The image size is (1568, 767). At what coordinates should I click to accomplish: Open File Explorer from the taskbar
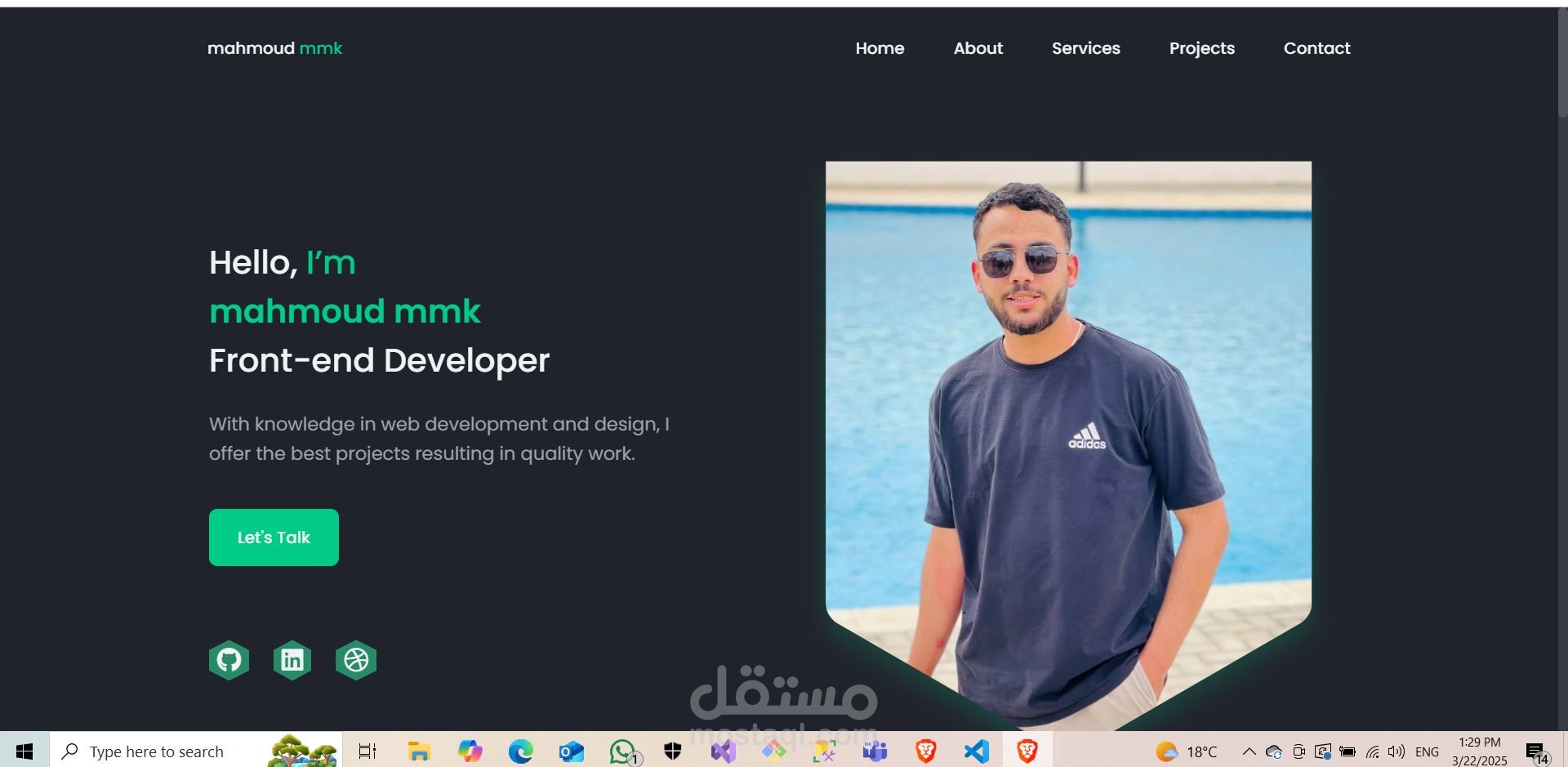419,751
